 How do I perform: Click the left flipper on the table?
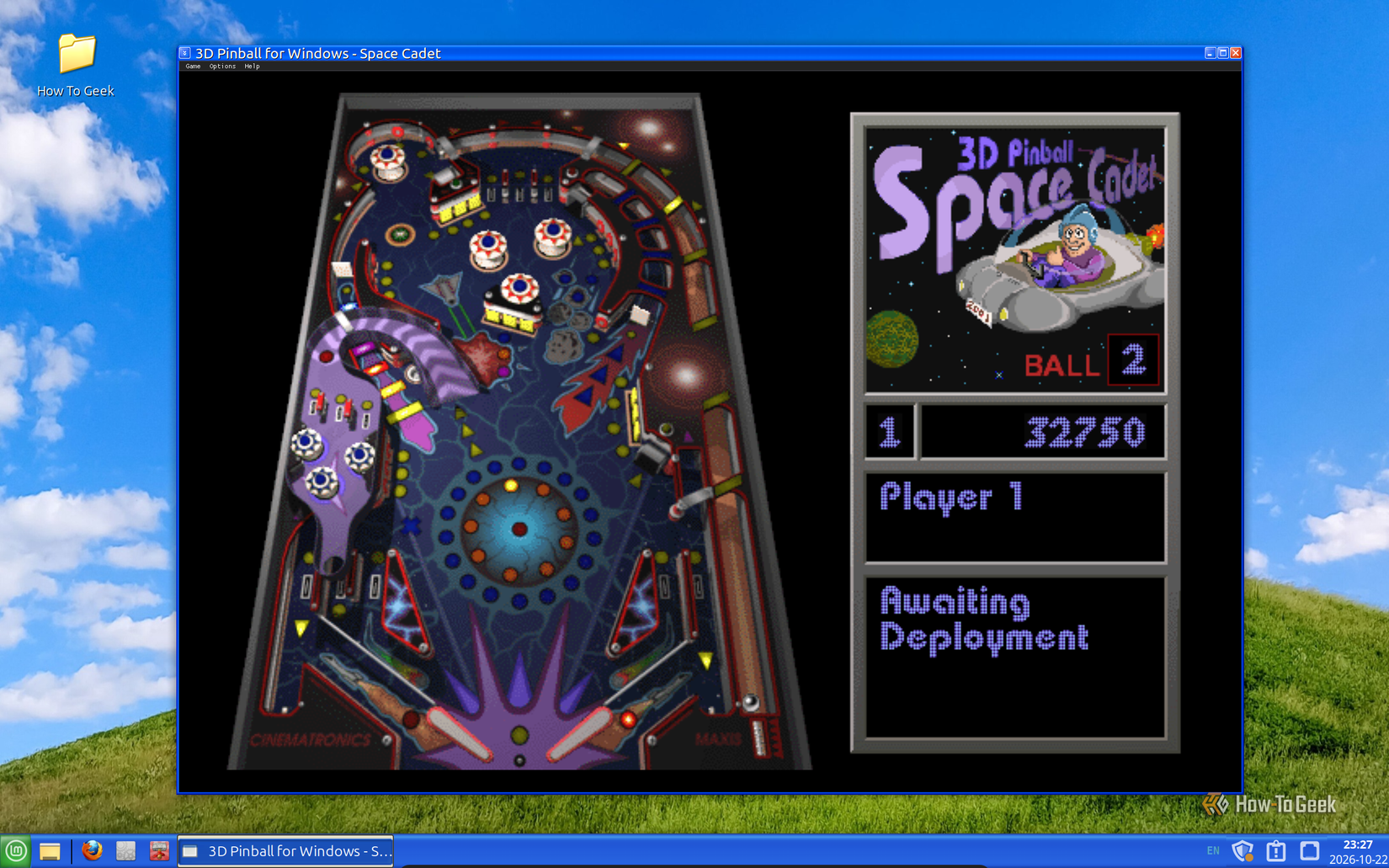tap(459, 733)
